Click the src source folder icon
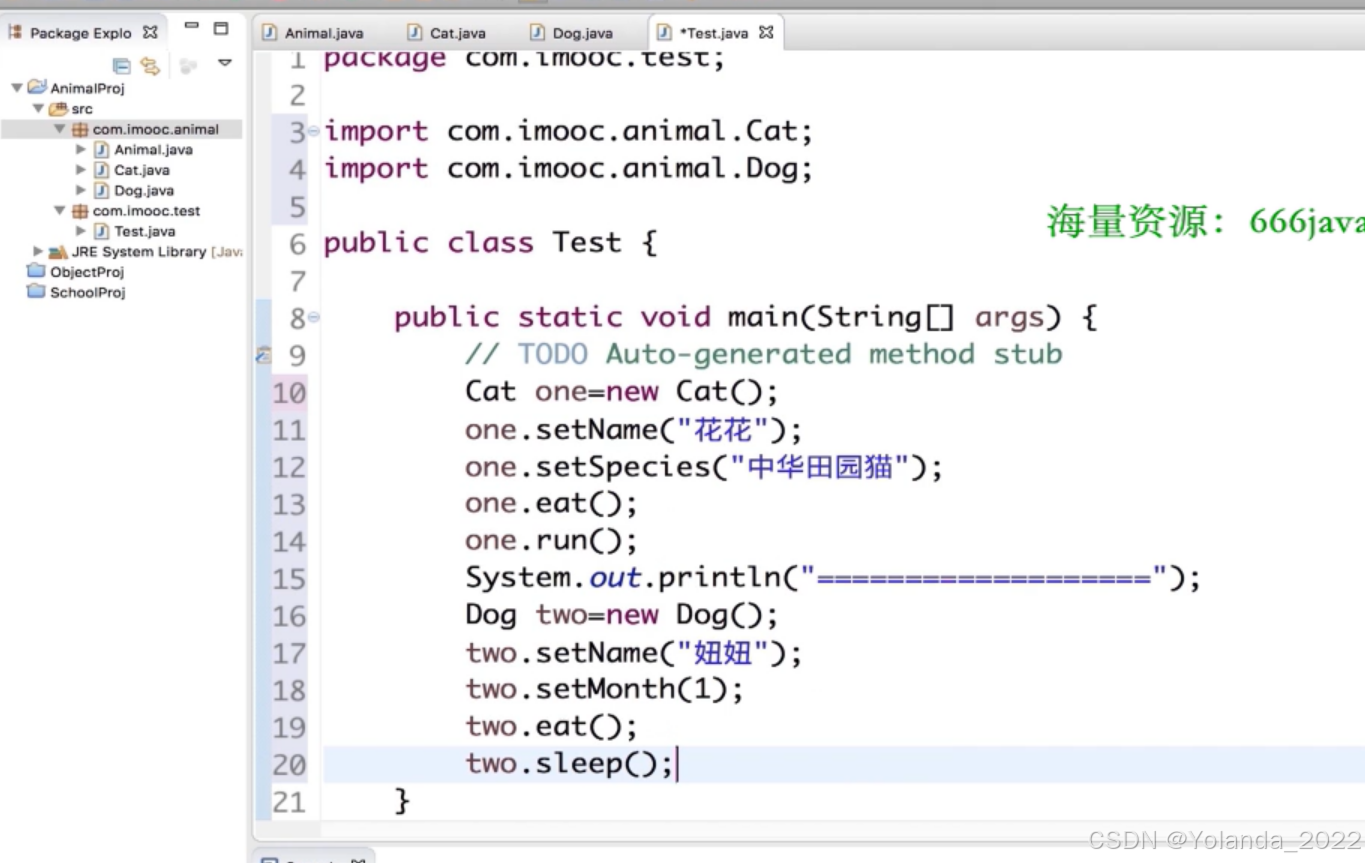This screenshot has width=1365, height=863. (x=58, y=108)
